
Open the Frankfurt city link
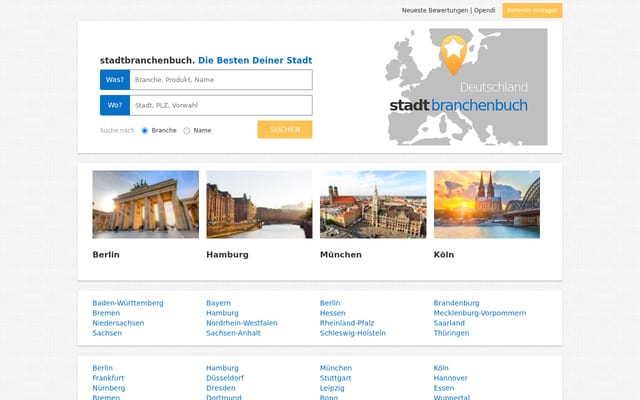(x=108, y=378)
